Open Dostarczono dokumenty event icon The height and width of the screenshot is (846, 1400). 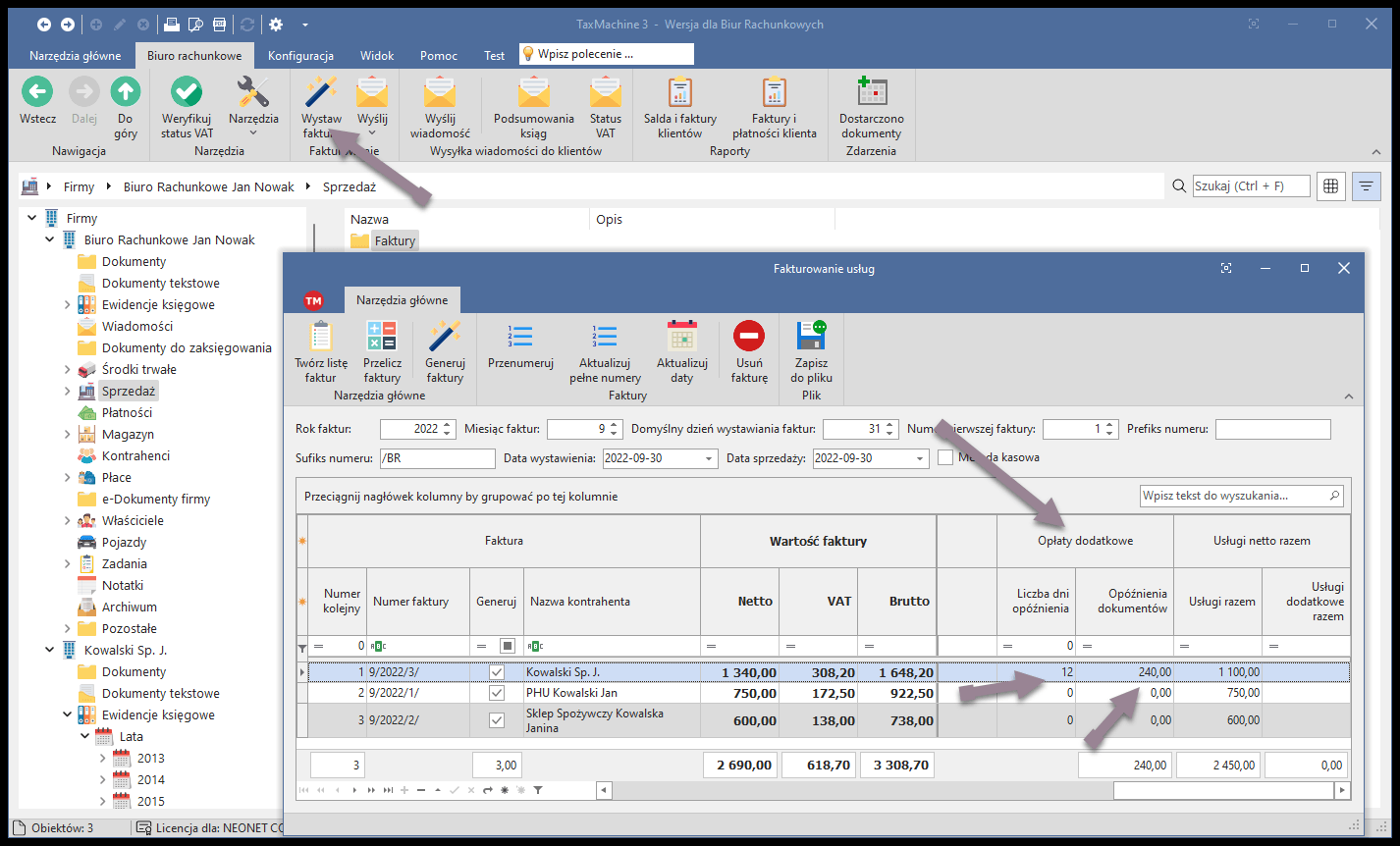[870, 94]
